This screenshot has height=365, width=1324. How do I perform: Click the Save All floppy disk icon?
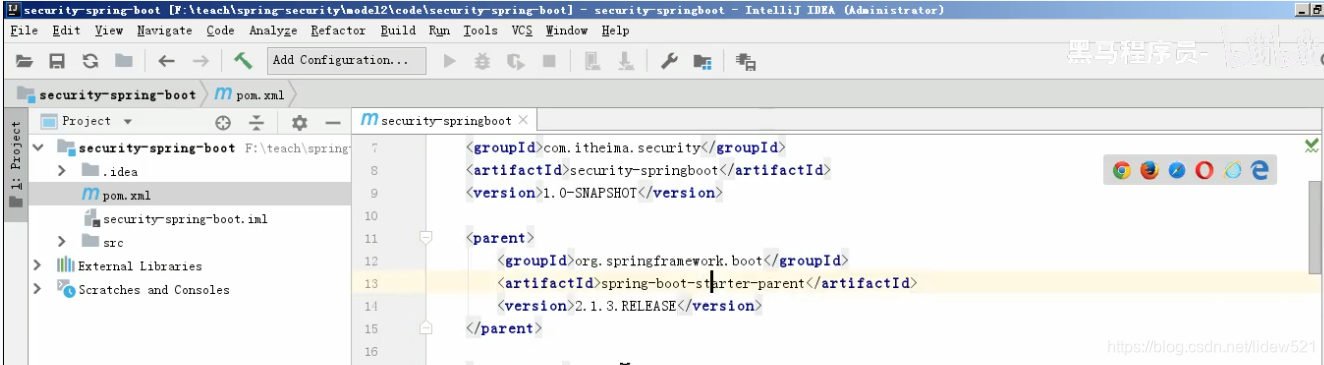tap(57, 61)
